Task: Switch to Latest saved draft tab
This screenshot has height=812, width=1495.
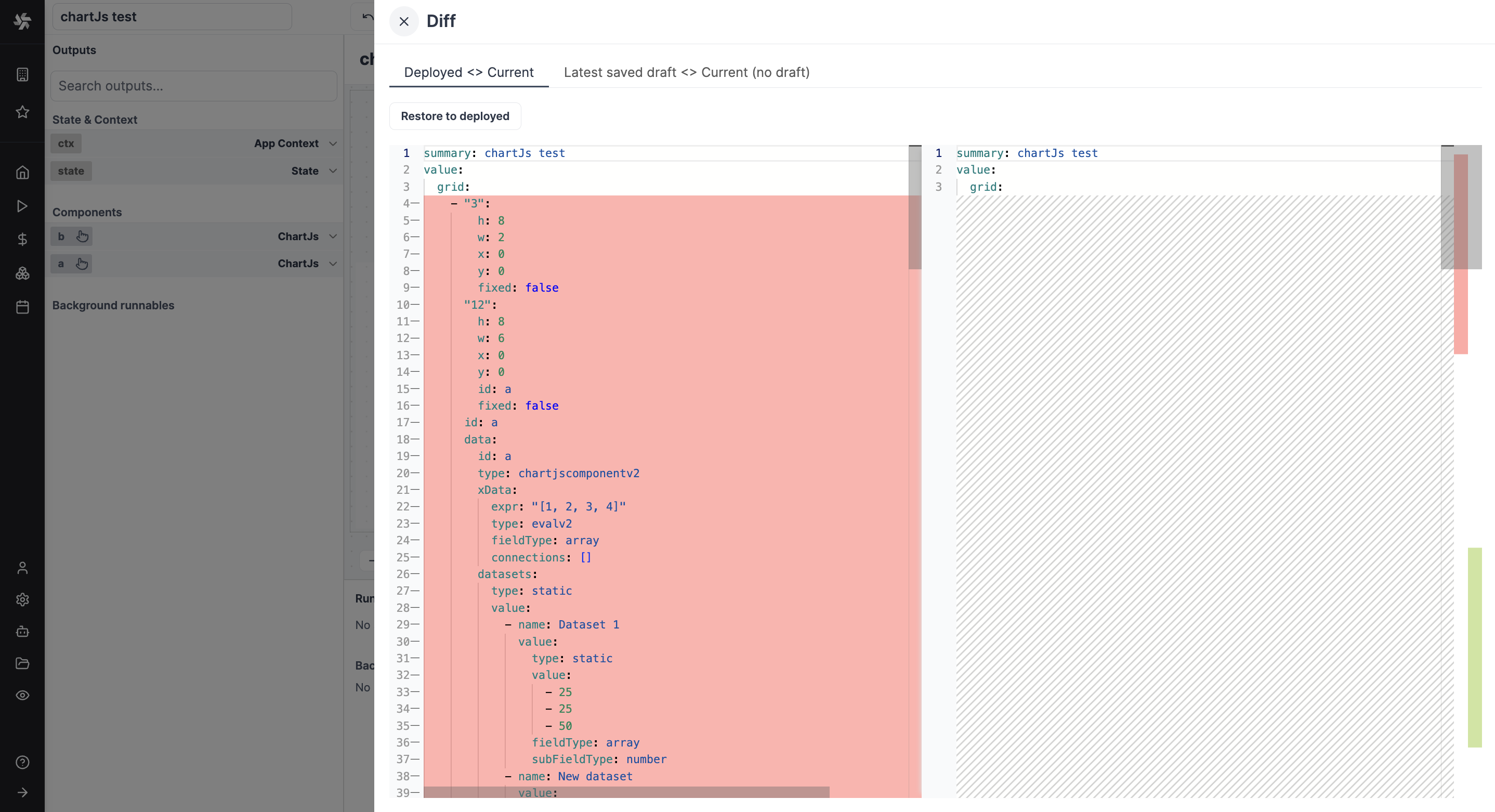Action: point(686,73)
